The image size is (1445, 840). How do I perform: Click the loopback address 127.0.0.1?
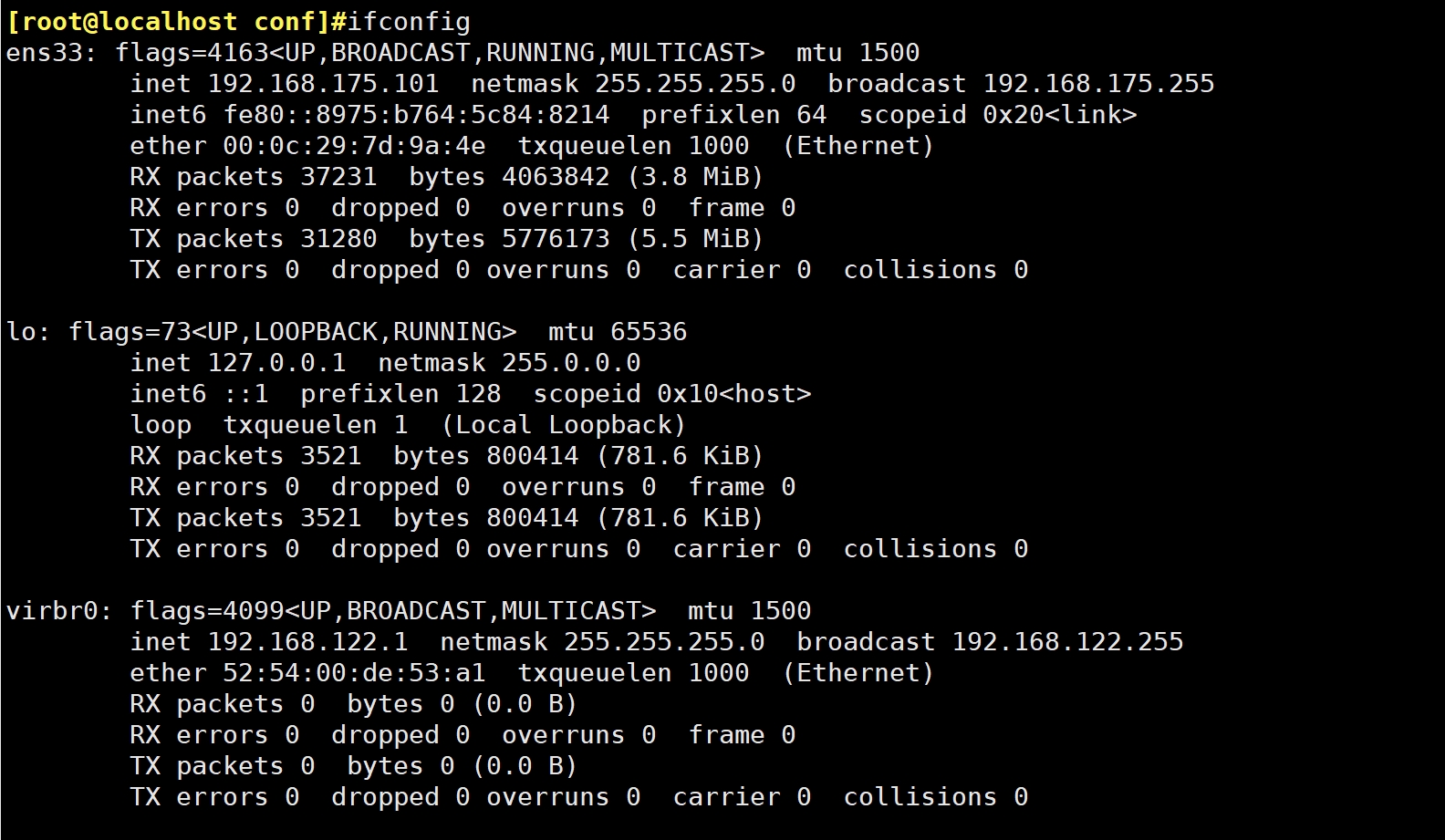276,363
